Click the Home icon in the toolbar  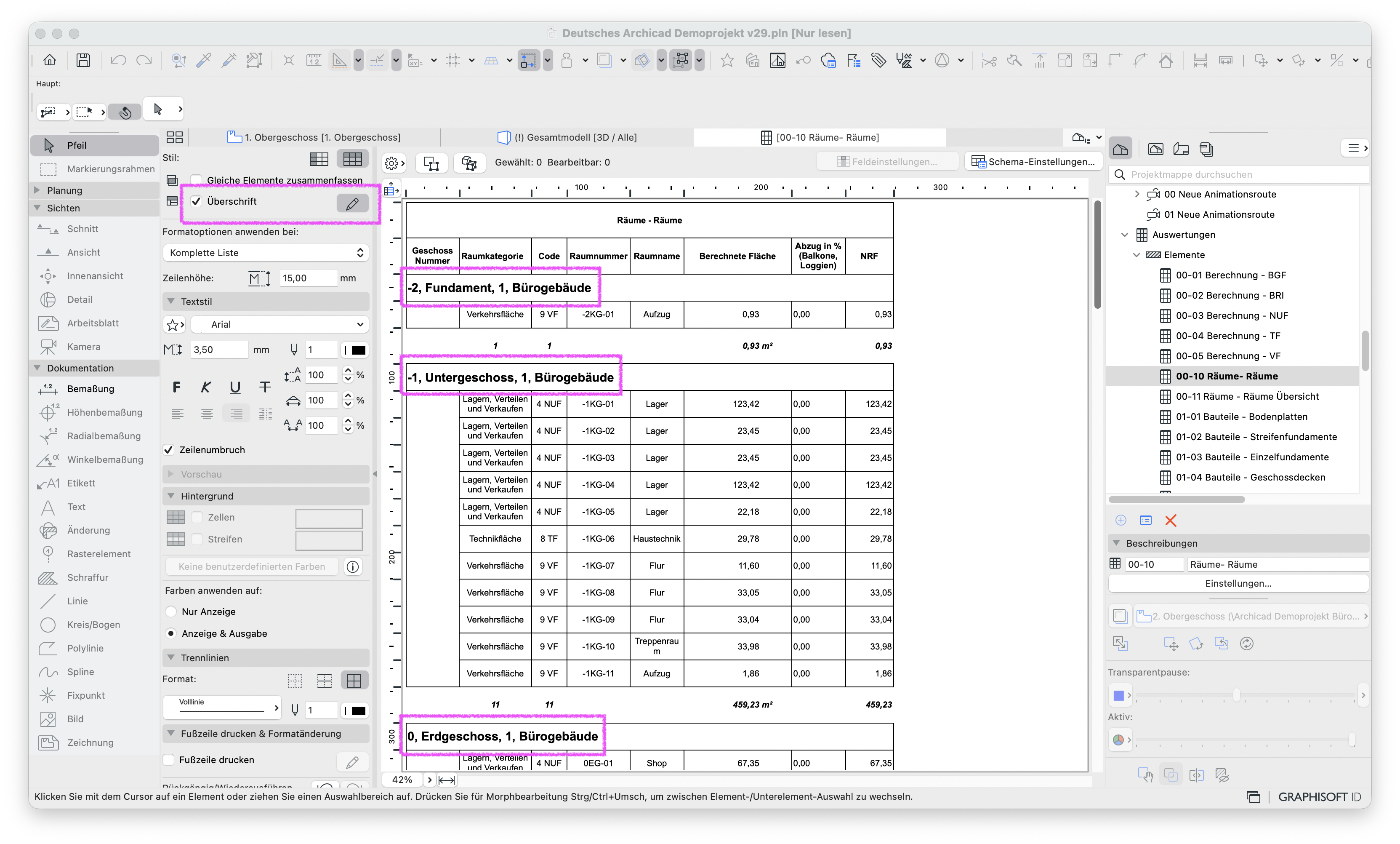(50, 60)
